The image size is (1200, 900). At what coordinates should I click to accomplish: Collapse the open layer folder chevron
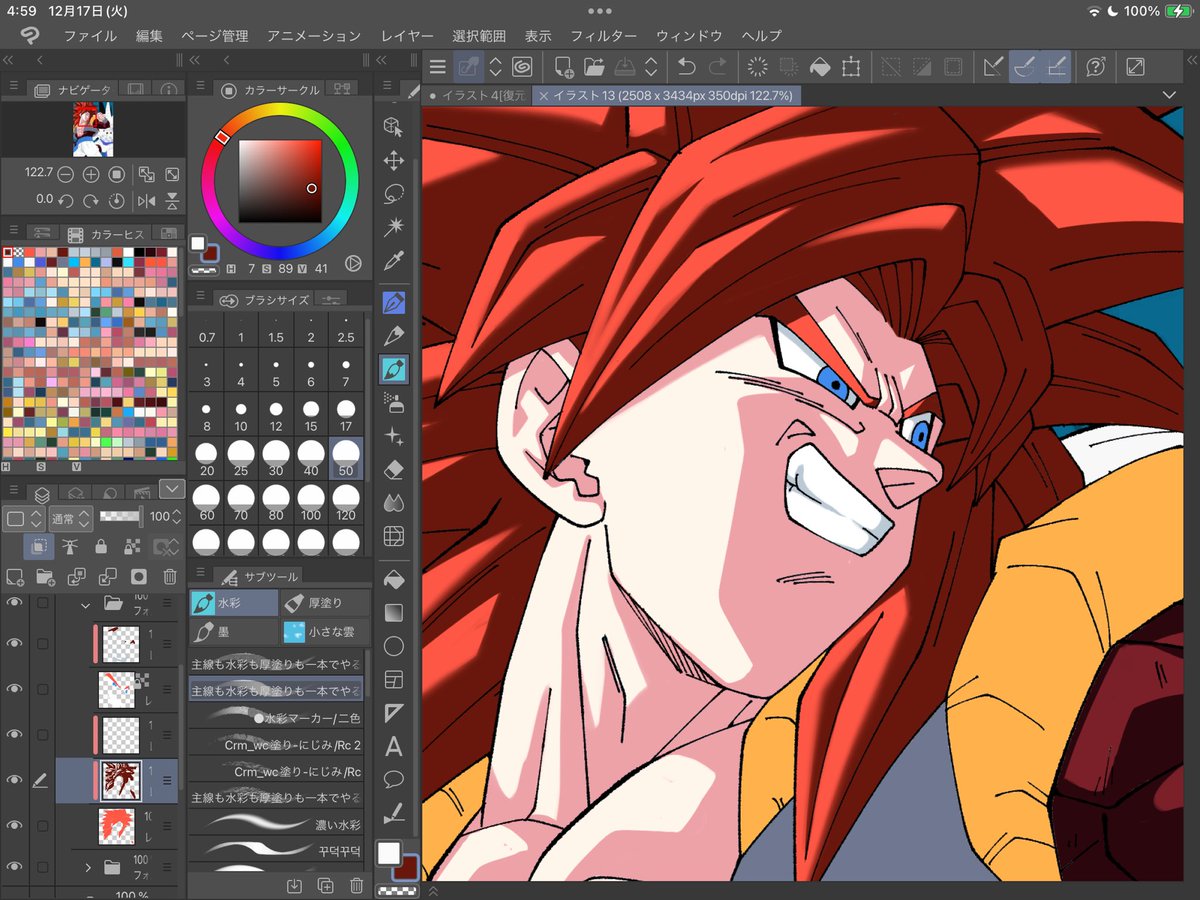point(86,604)
